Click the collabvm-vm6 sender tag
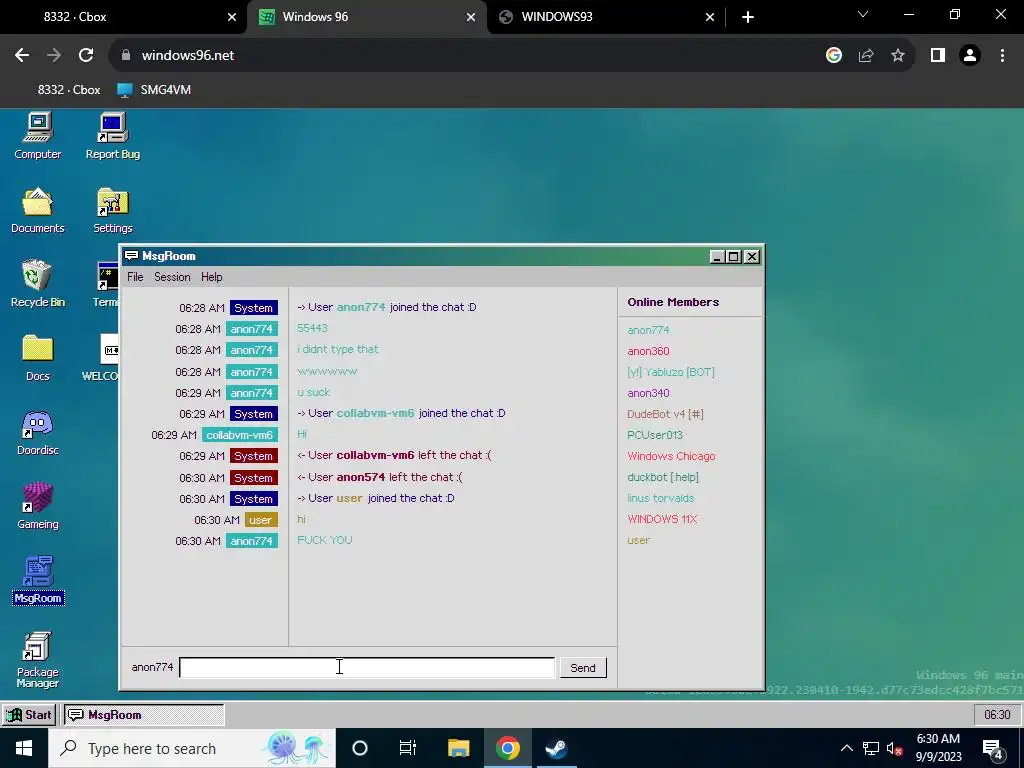 pyautogui.click(x=239, y=435)
